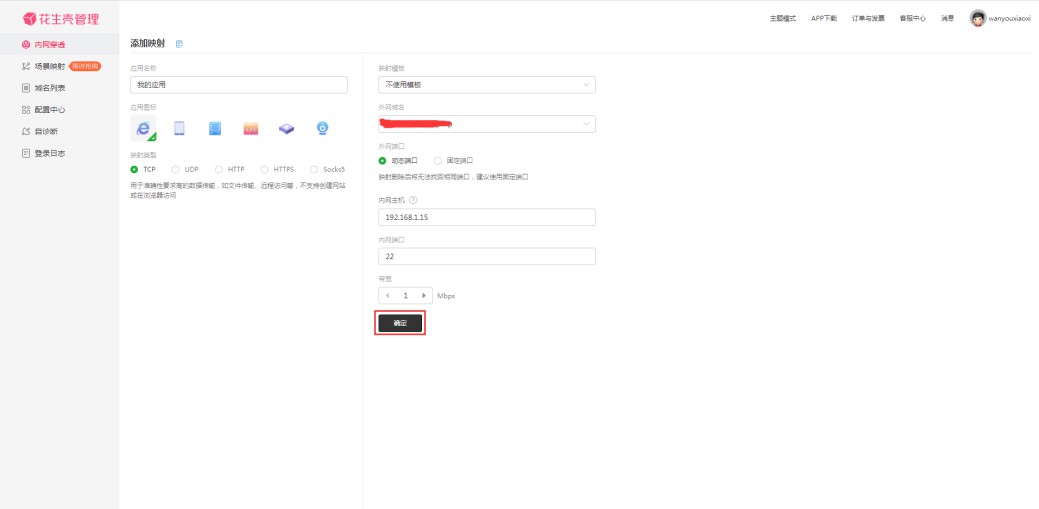
Task: Choose the purple router application icon
Action: click(287, 128)
